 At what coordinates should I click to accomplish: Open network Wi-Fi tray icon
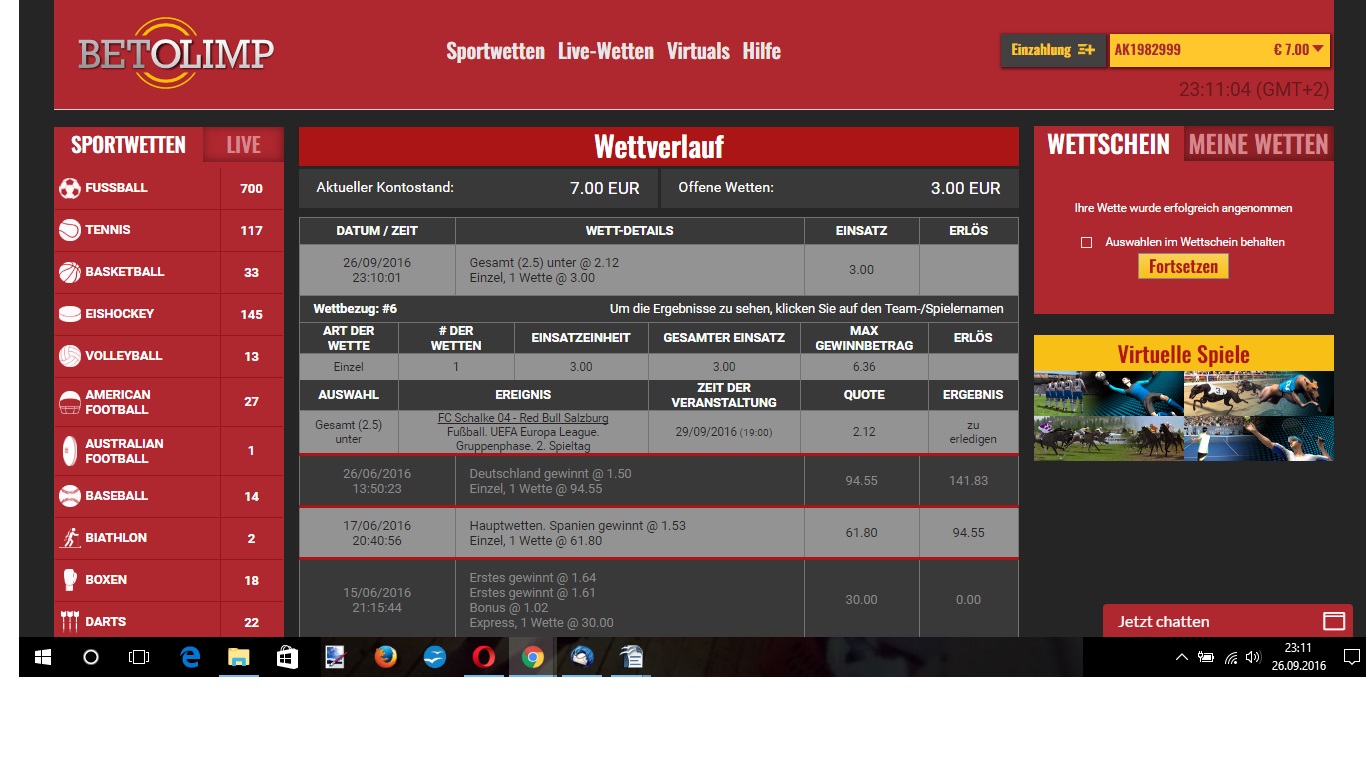1231,657
